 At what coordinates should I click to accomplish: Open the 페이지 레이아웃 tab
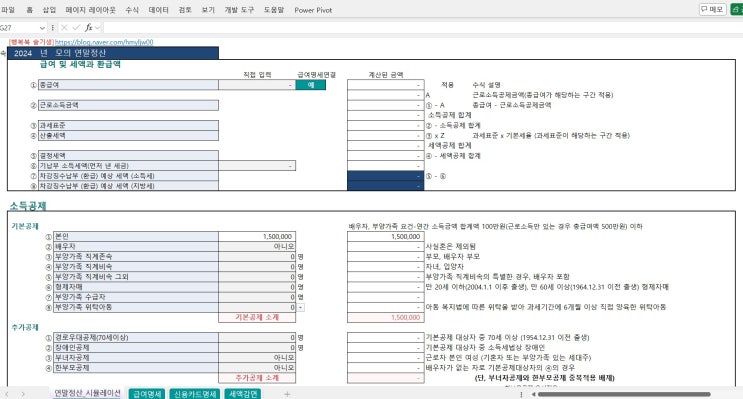point(91,9)
